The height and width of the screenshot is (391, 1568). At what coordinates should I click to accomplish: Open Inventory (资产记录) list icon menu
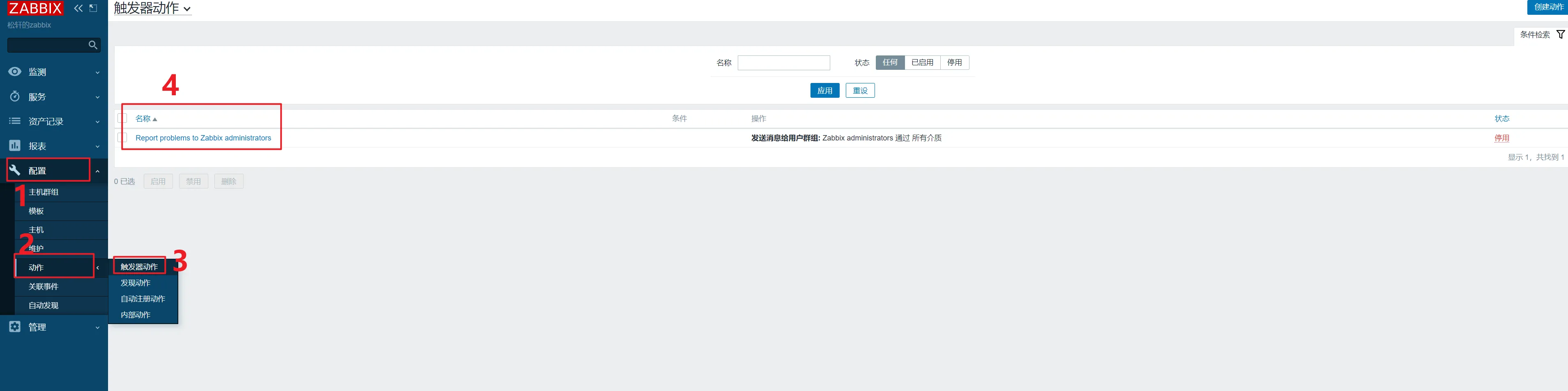point(15,121)
